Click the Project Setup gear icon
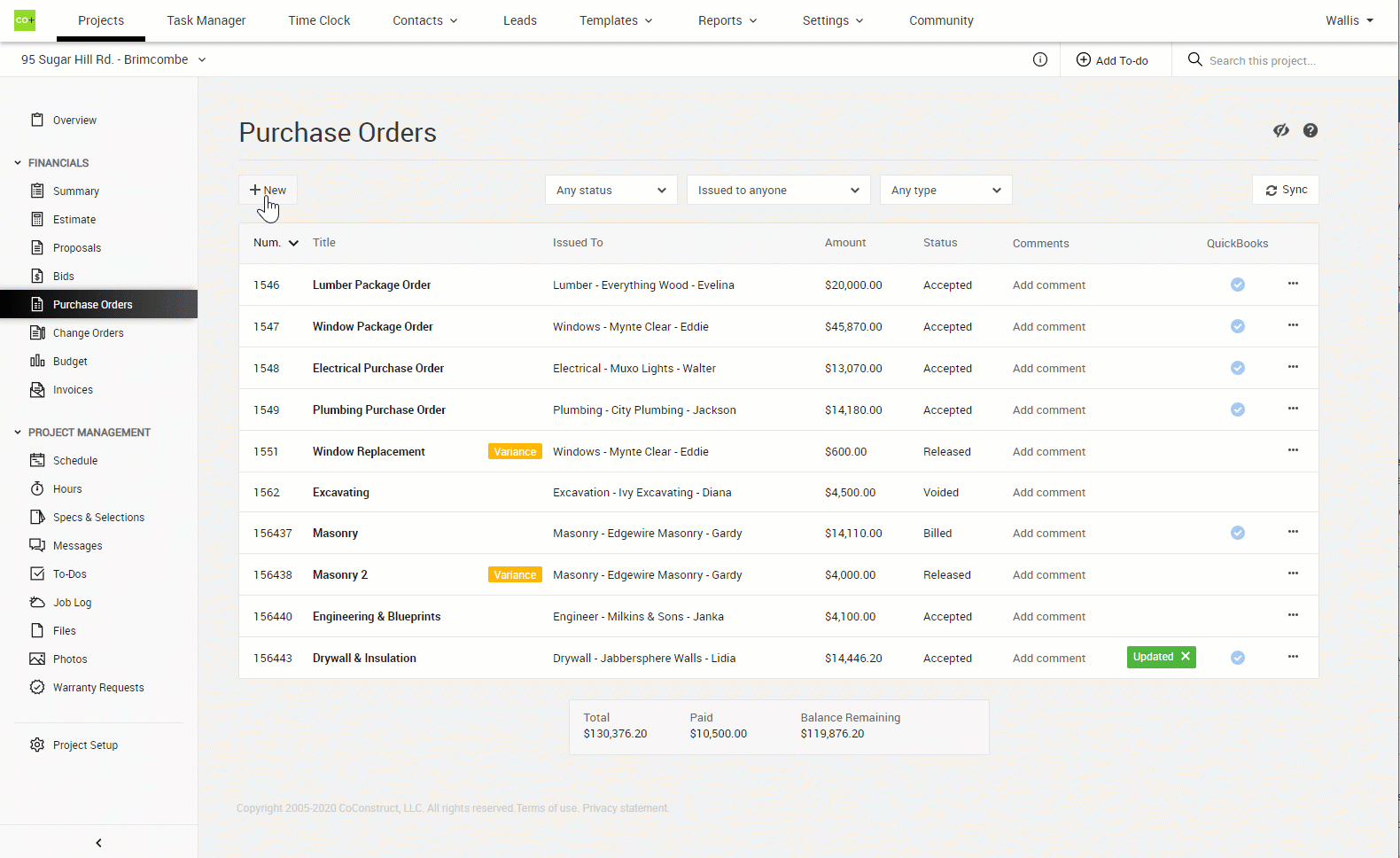The height and width of the screenshot is (858, 1400). (x=37, y=745)
